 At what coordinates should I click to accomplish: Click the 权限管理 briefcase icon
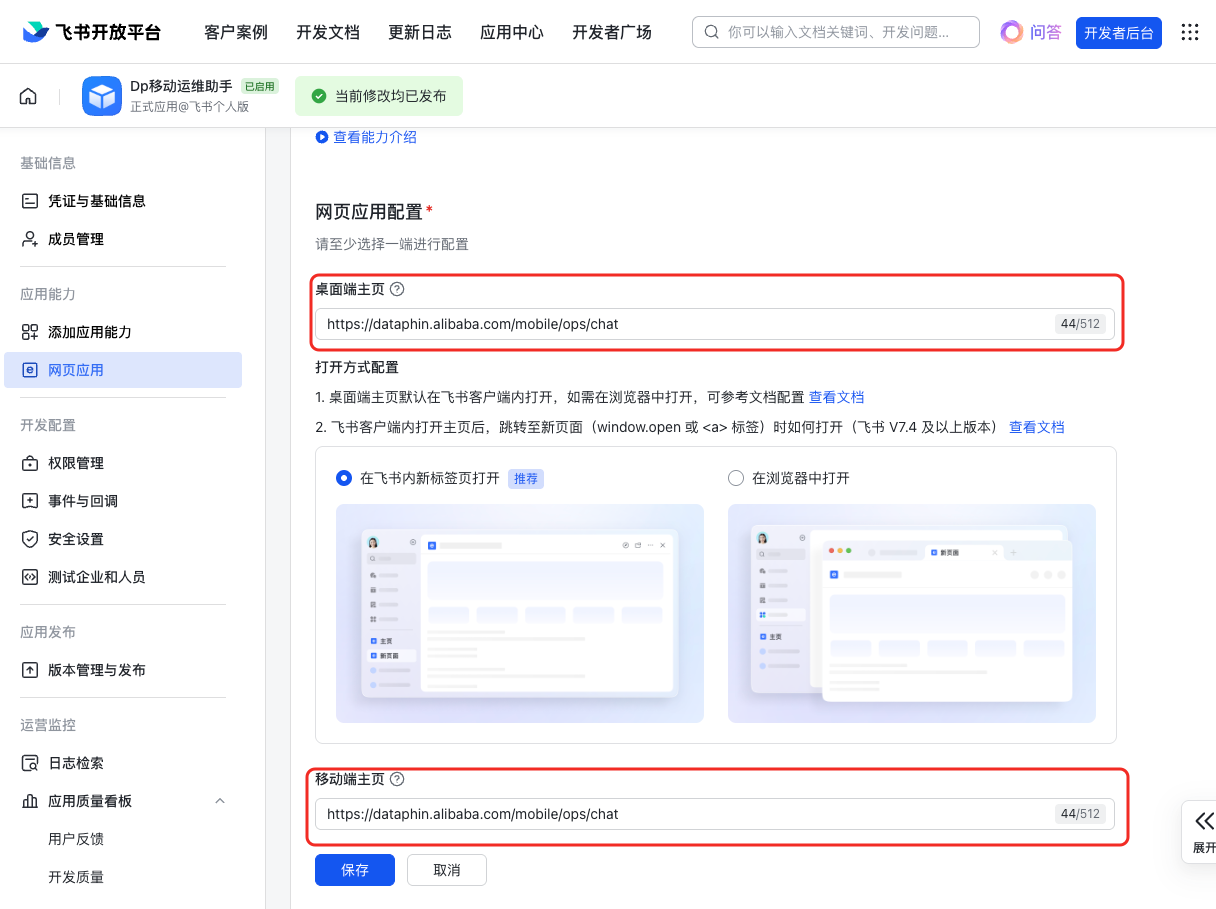(30, 463)
